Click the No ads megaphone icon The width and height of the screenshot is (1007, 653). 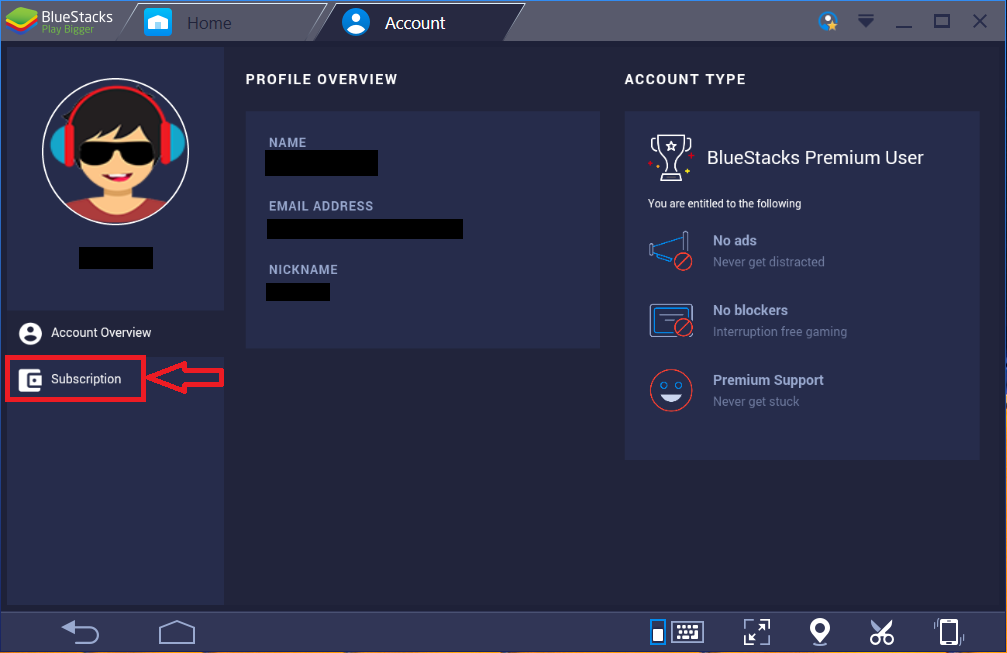click(671, 250)
